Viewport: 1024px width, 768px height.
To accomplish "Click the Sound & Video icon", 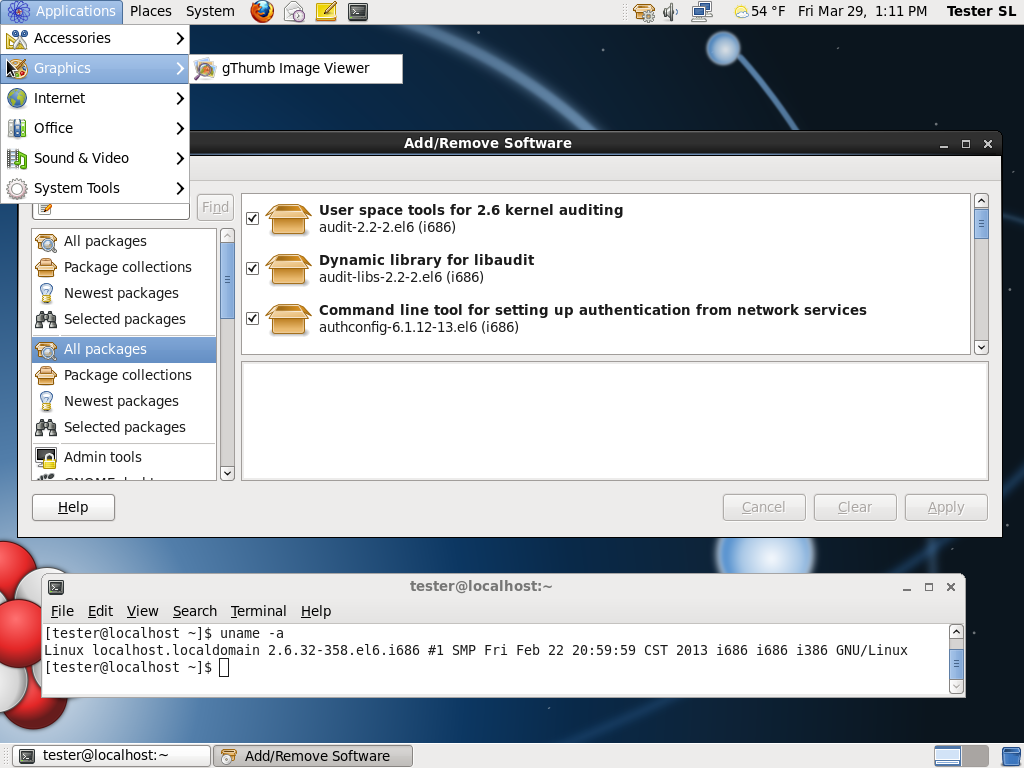I will [17, 159].
